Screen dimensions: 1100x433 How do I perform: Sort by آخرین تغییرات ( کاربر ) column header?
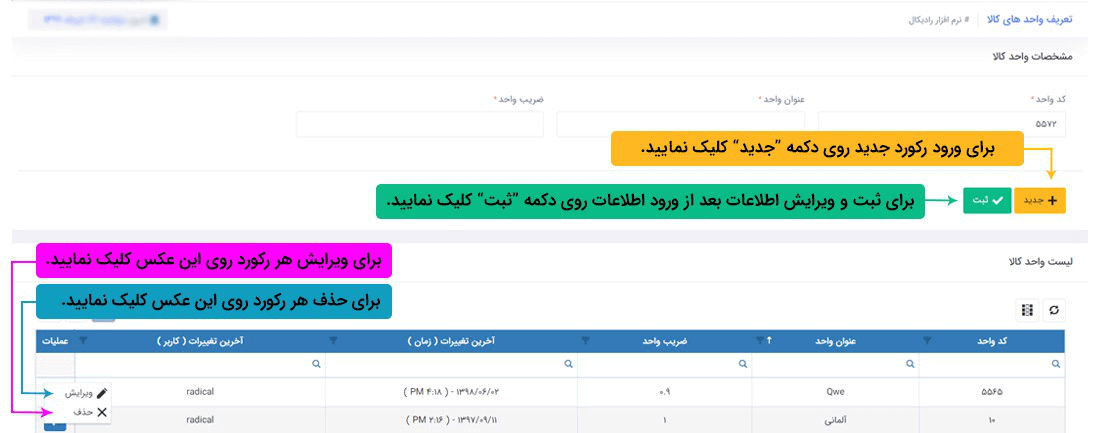pos(200,340)
